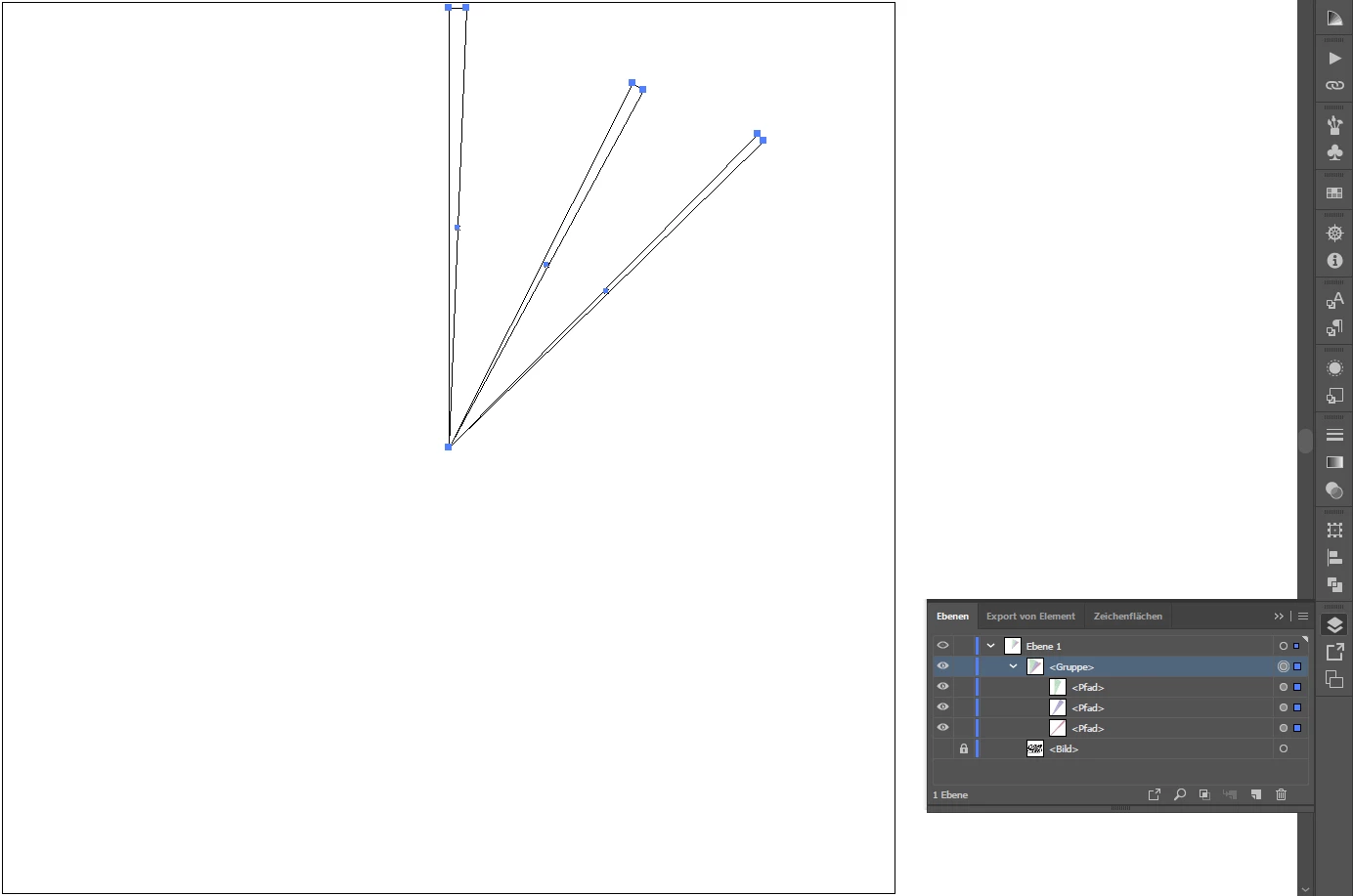Create a new layer with the page icon

[x=1256, y=794]
